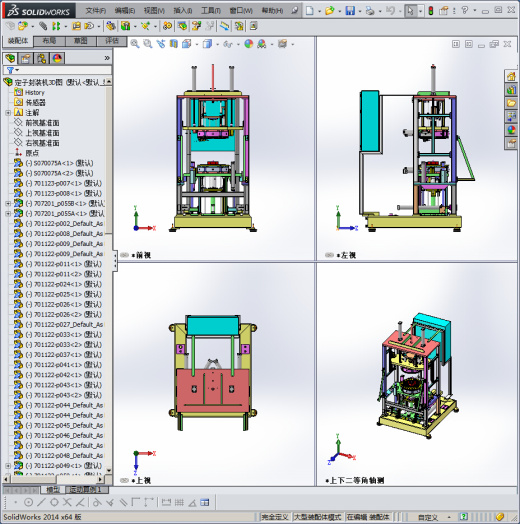Expand the 707201_p055B component node
The width and height of the screenshot is (520, 524).
8,203
